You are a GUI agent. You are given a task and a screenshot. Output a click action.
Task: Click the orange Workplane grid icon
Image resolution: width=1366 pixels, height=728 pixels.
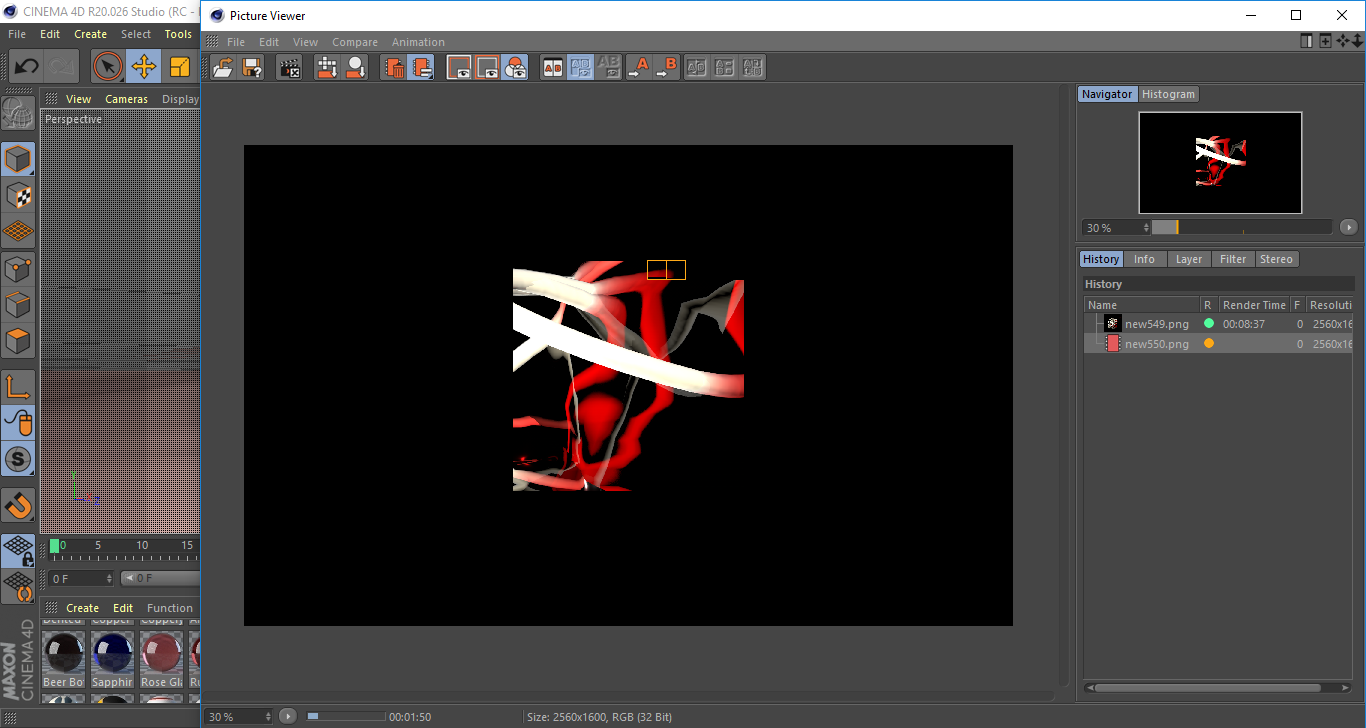tap(17, 231)
